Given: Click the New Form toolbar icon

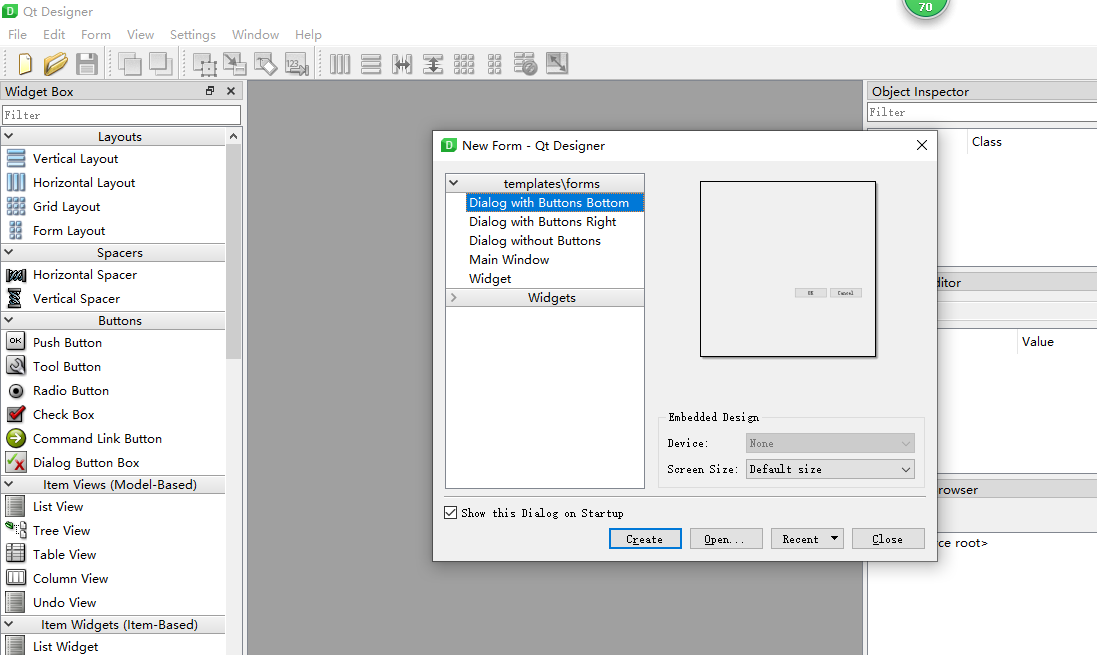Looking at the screenshot, I should click(x=22, y=63).
